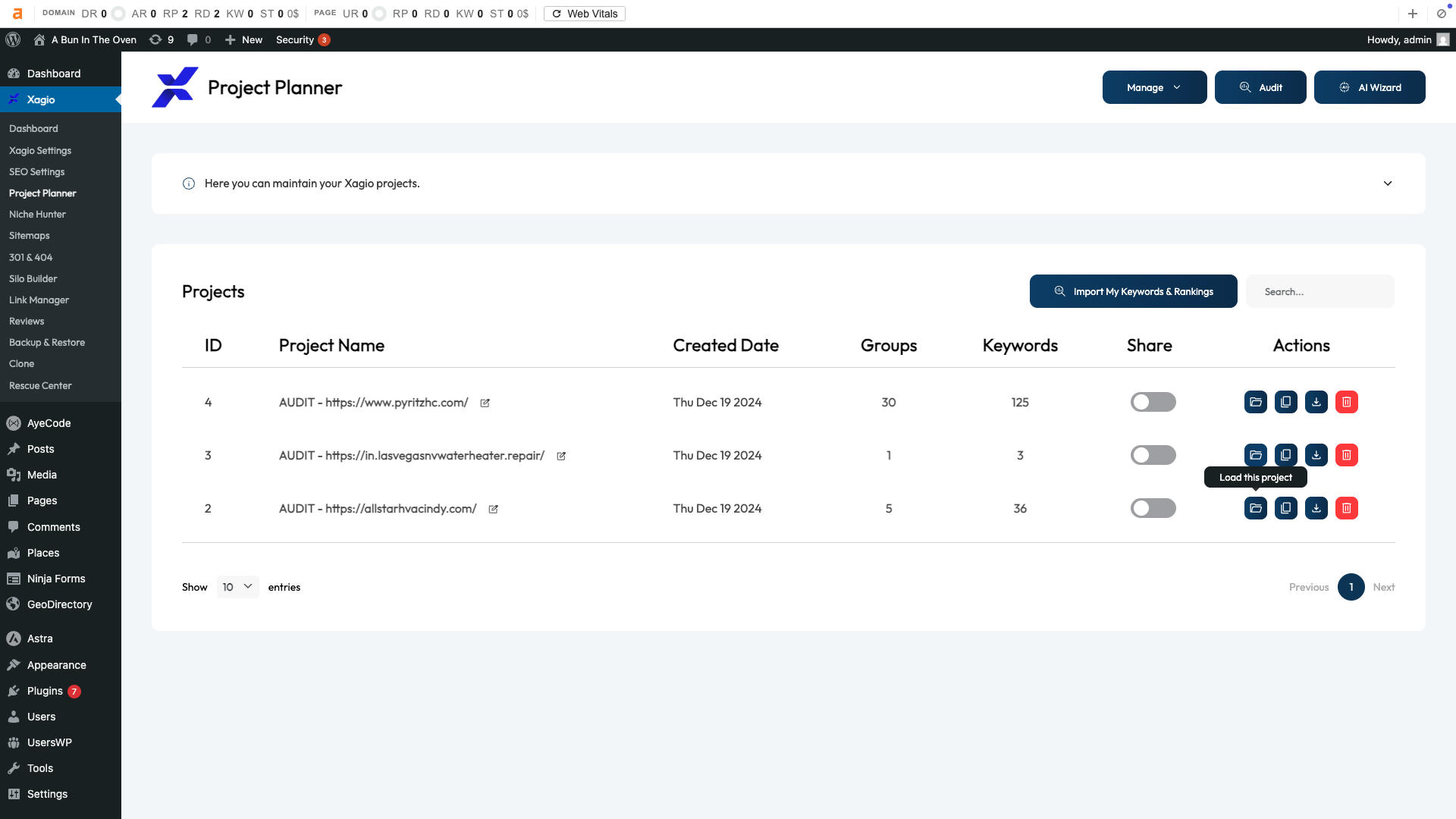Open Sitemaps submenu item

[x=30, y=236]
